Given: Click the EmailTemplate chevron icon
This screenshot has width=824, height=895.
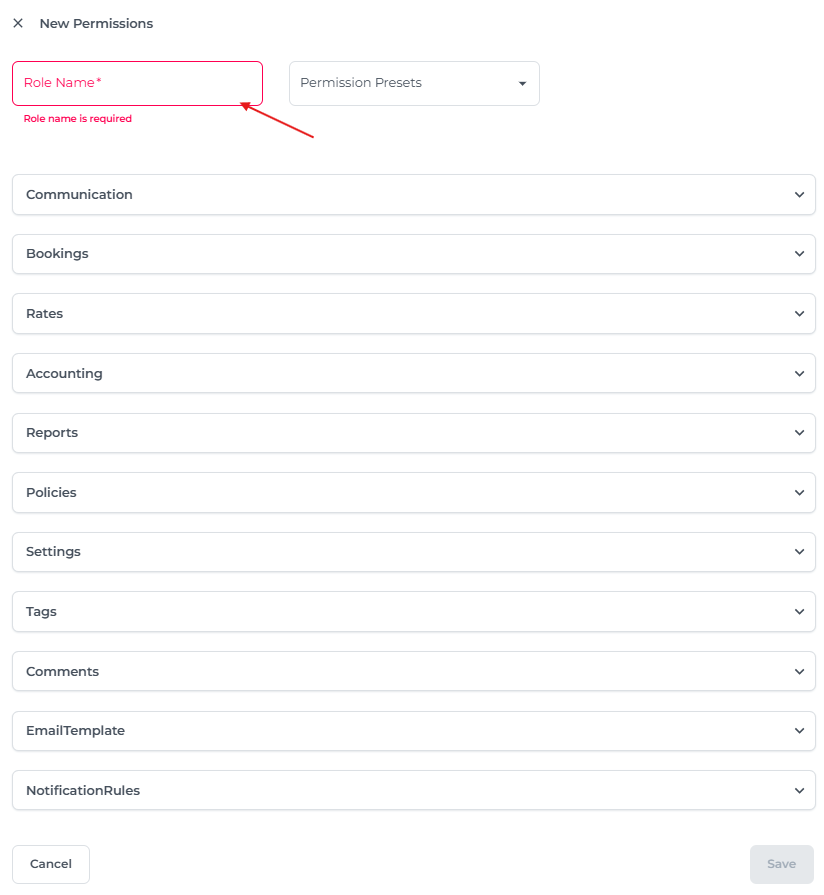Looking at the screenshot, I should [x=799, y=731].
